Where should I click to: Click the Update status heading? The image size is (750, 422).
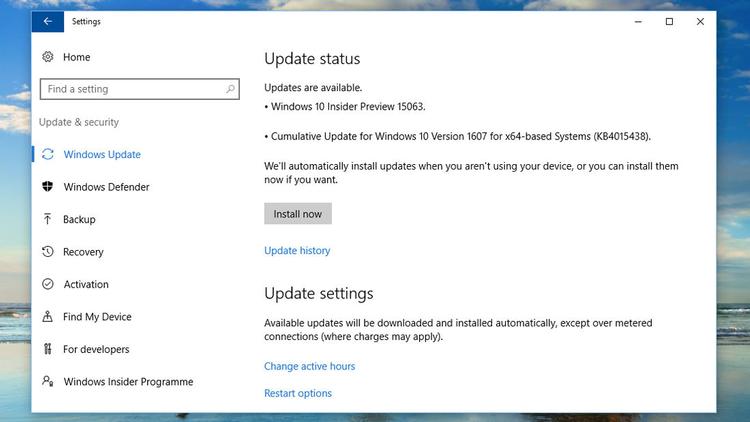(x=312, y=58)
